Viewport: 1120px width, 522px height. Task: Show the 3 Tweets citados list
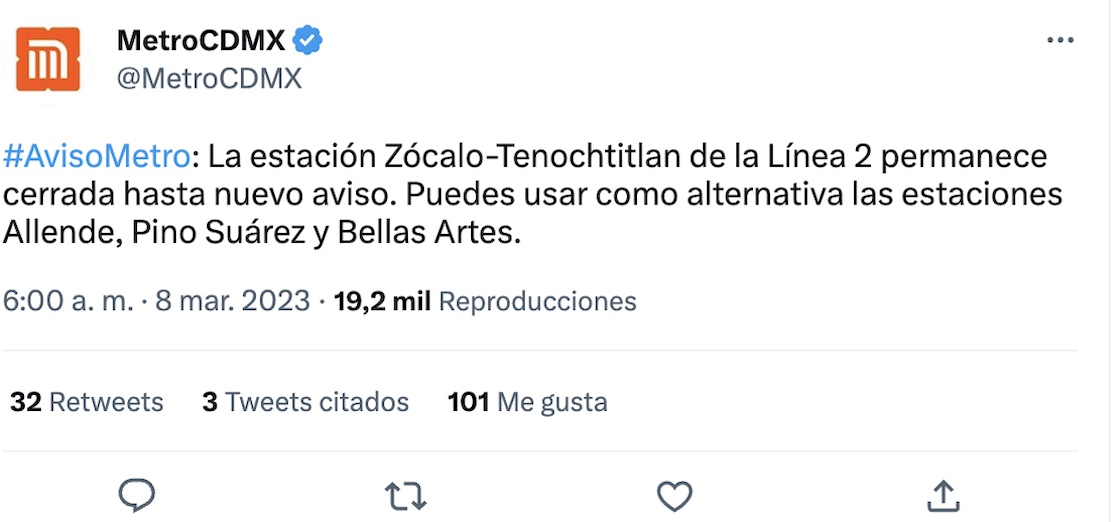(305, 402)
